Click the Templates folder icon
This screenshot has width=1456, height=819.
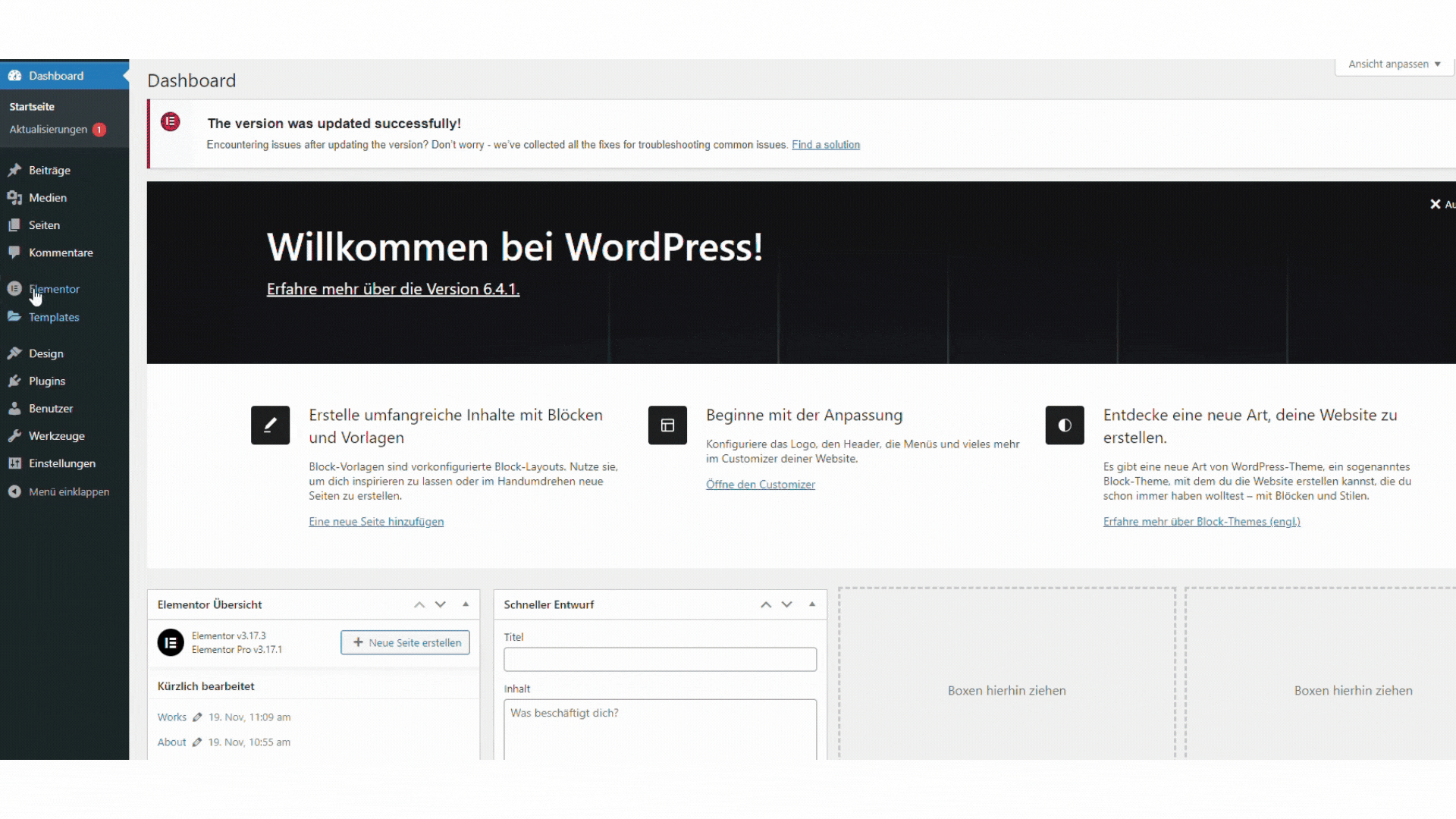tap(14, 316)
